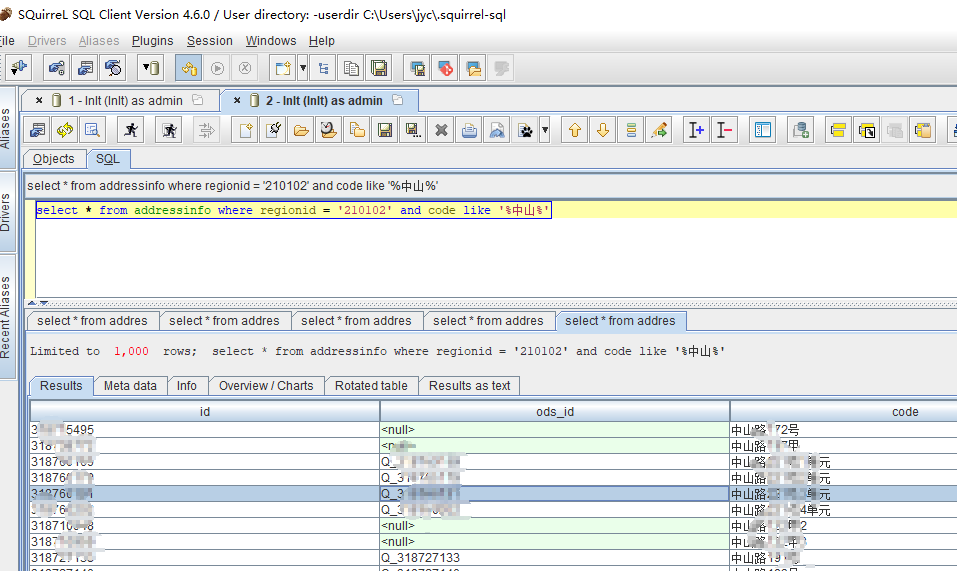The height and width of the screenshot is (571, 957).
Task: Click the ods_id column header
Action: (554, 411)
